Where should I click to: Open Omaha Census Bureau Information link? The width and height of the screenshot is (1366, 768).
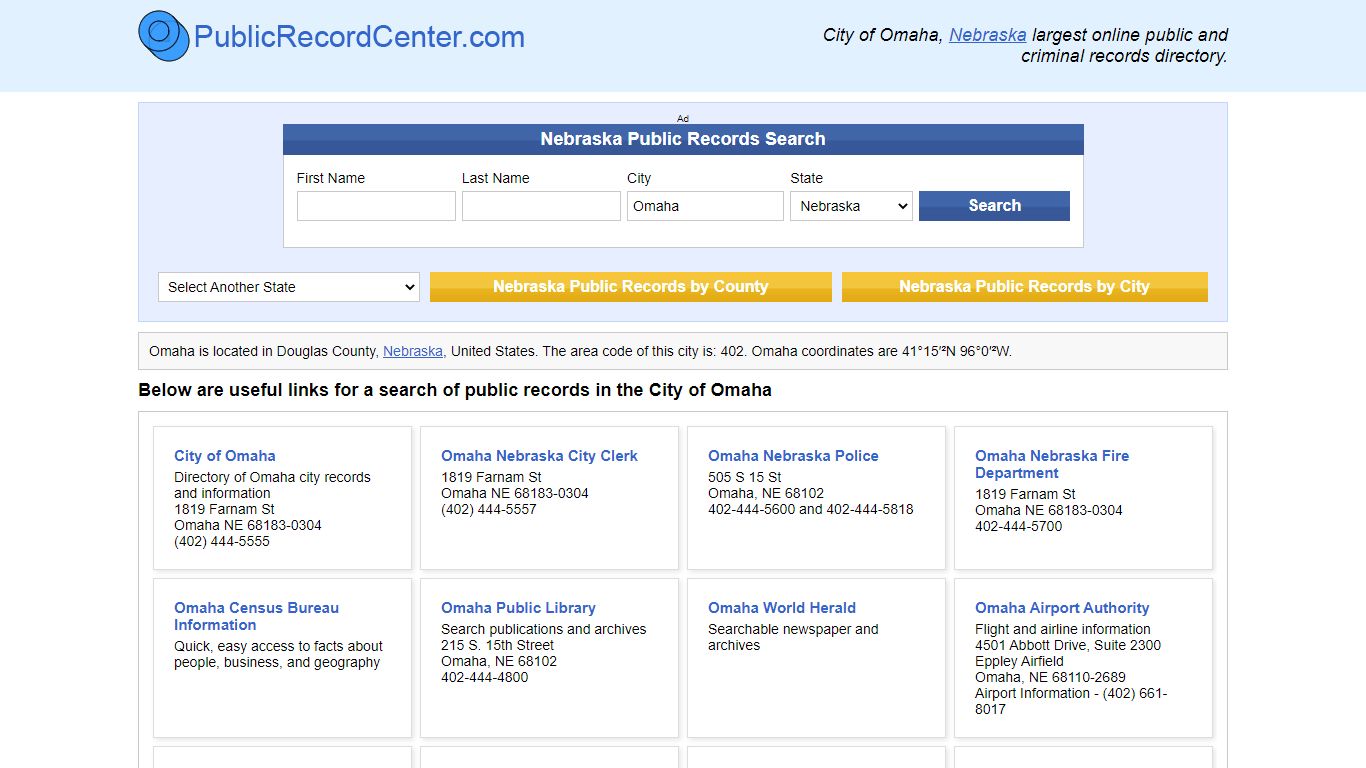pos(256,616)
